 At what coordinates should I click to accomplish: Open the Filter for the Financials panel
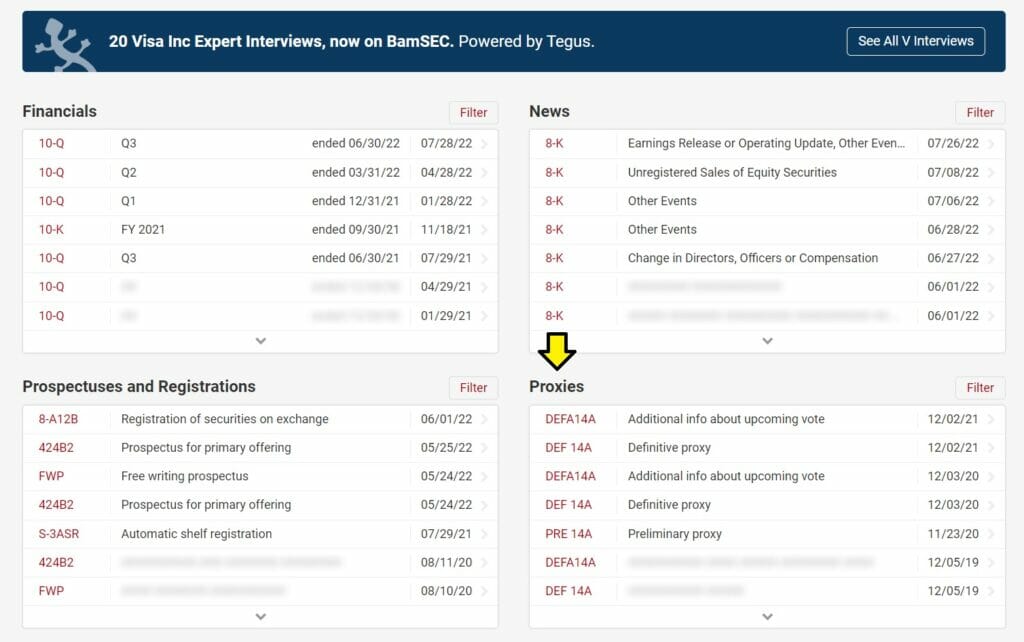[473, 112]
